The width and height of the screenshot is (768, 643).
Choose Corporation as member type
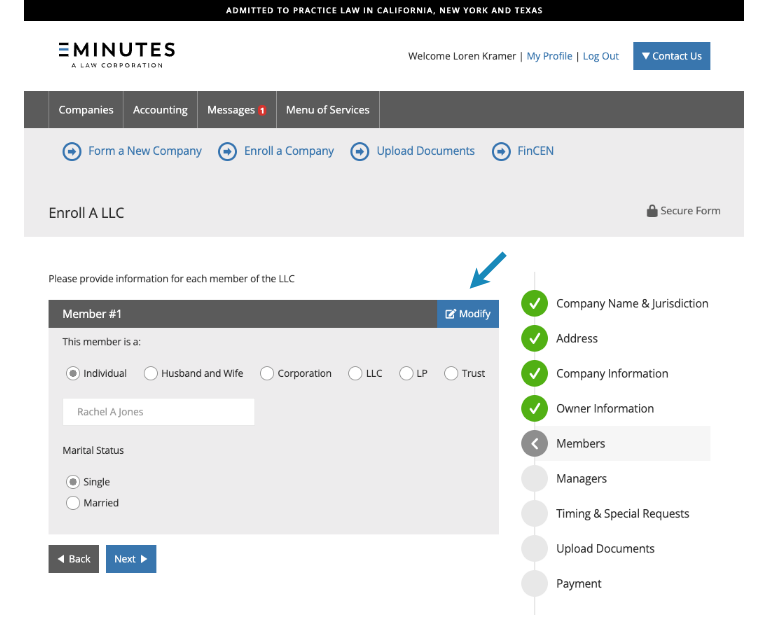click(x=267, y=373)
